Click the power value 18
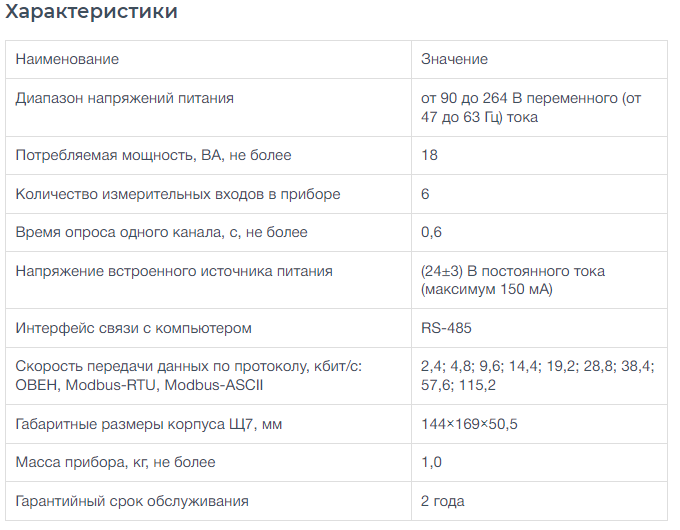The image size is (680, 530). [x=429, y=155]
